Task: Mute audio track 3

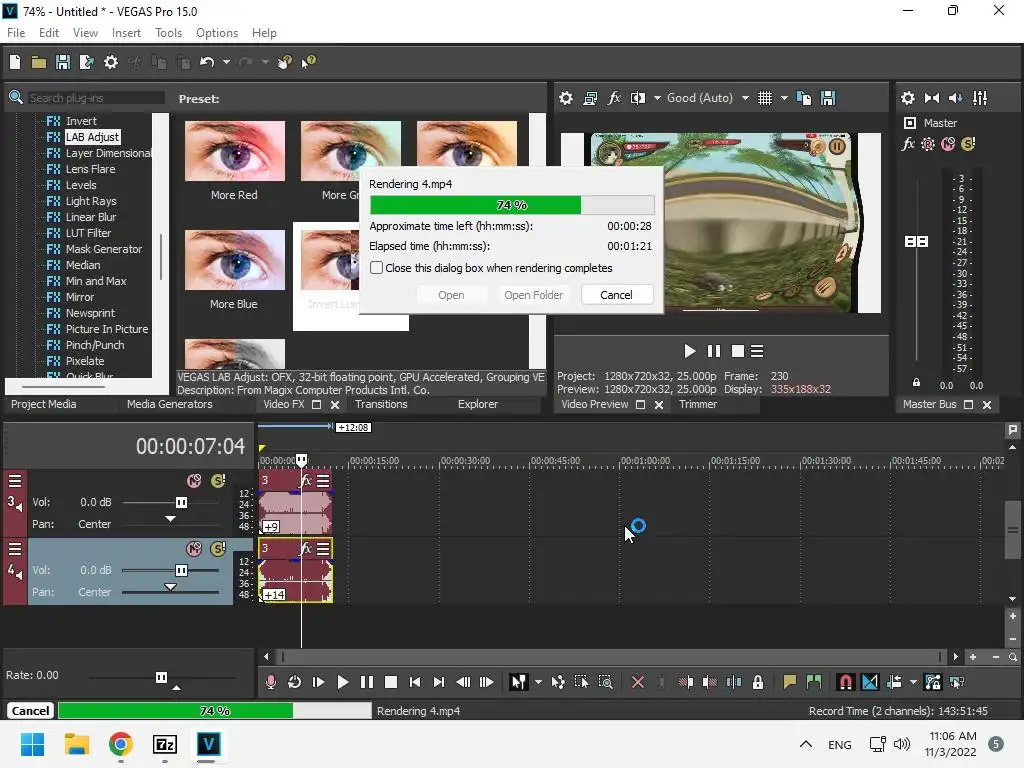Action: [194, 481]
